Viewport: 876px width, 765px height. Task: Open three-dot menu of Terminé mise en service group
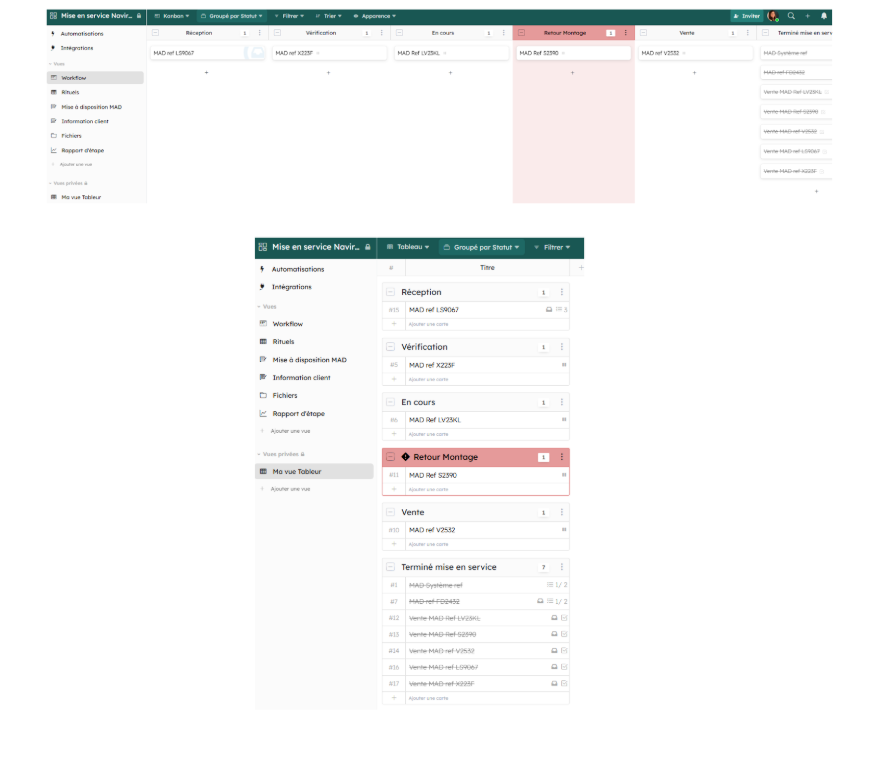point(562,567)
